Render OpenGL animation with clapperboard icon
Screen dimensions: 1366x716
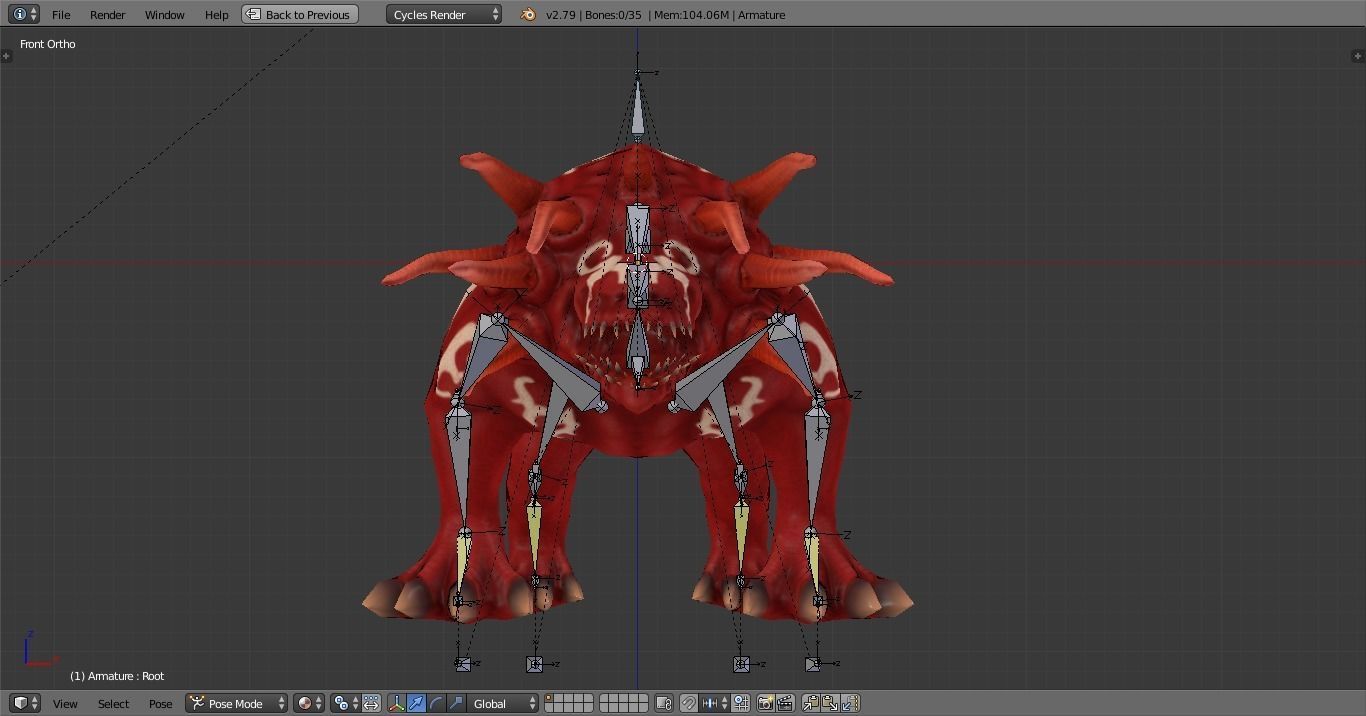(x=785, y=703)
